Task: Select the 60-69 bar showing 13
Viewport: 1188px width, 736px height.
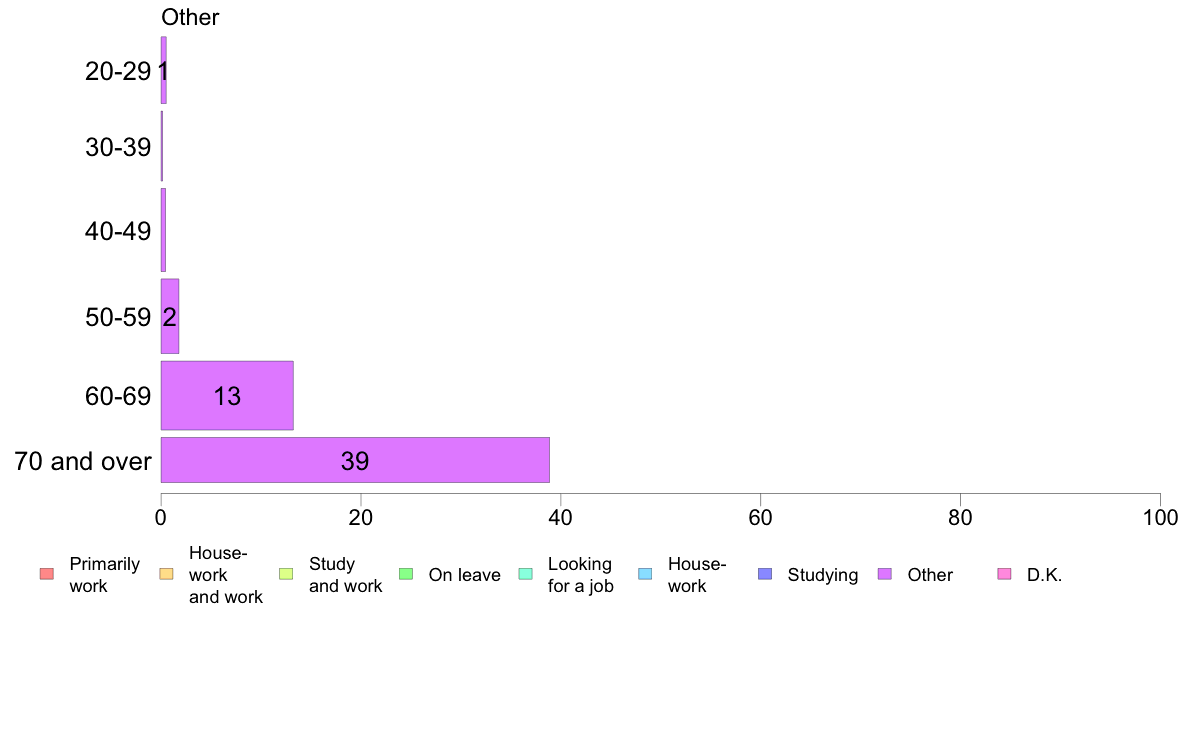Action: [227, 396]
